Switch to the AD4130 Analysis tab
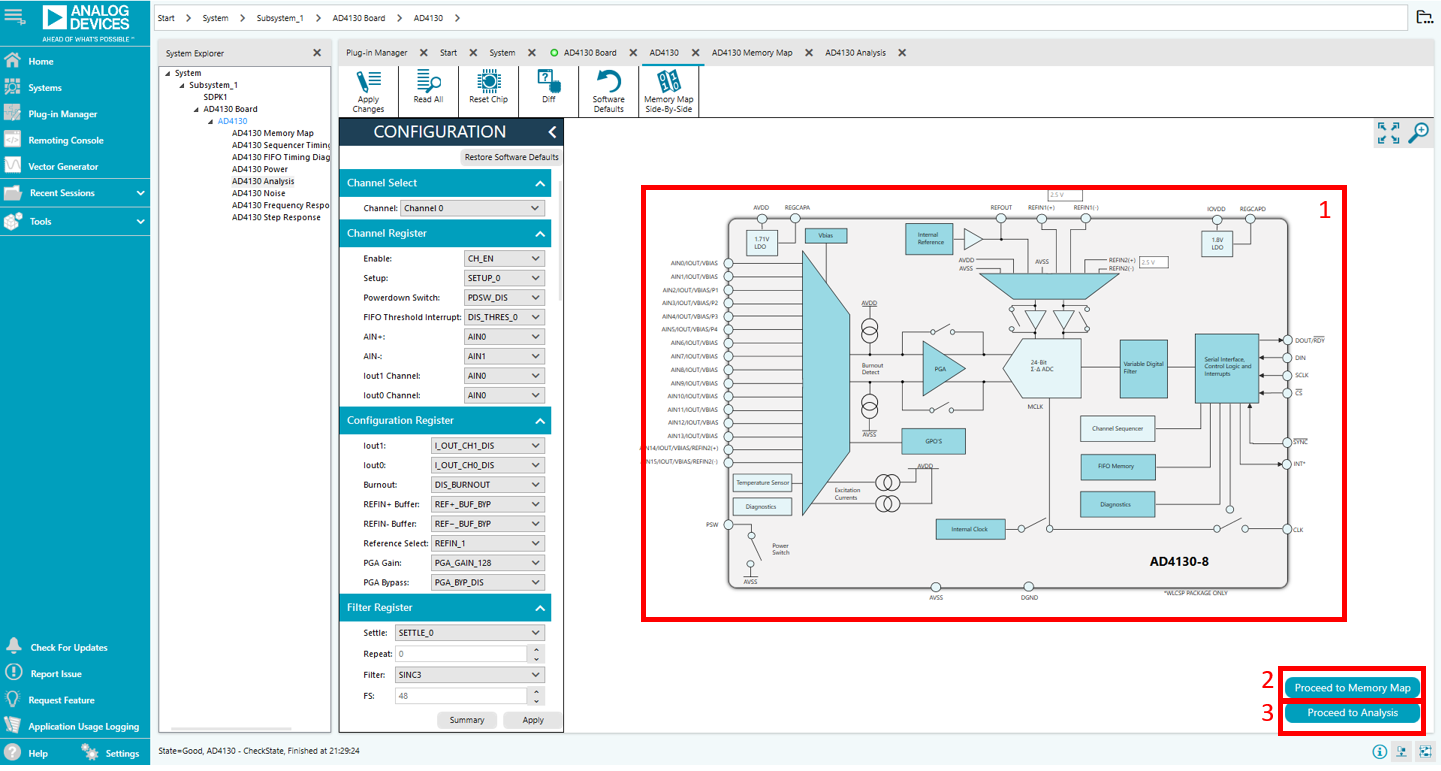 point(856,53)
